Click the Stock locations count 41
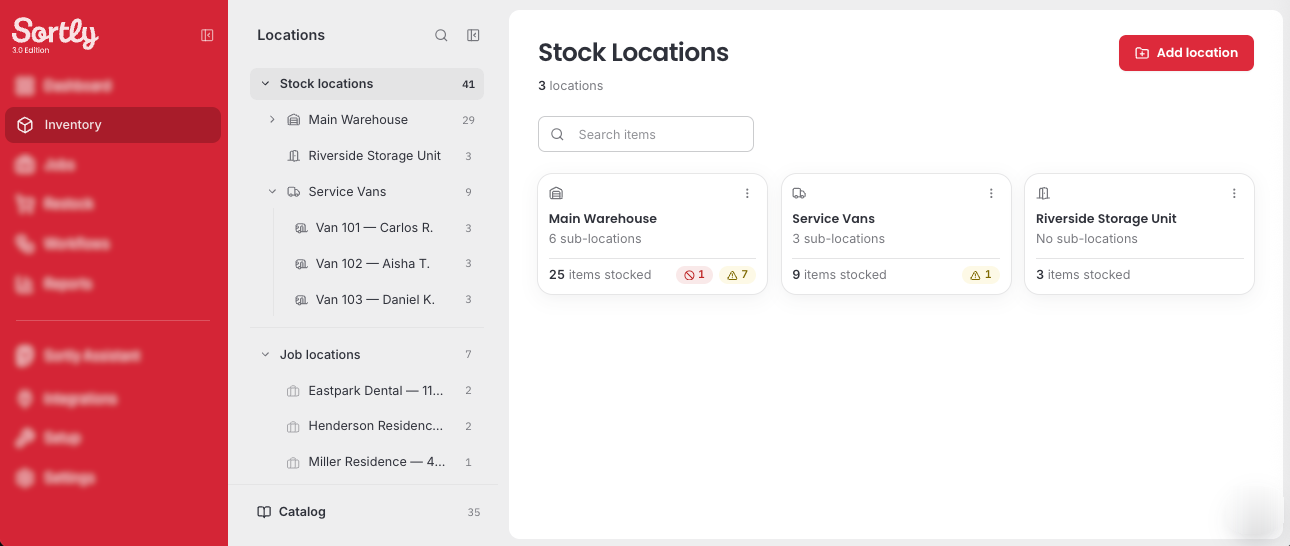 click(x=468, y=85)
